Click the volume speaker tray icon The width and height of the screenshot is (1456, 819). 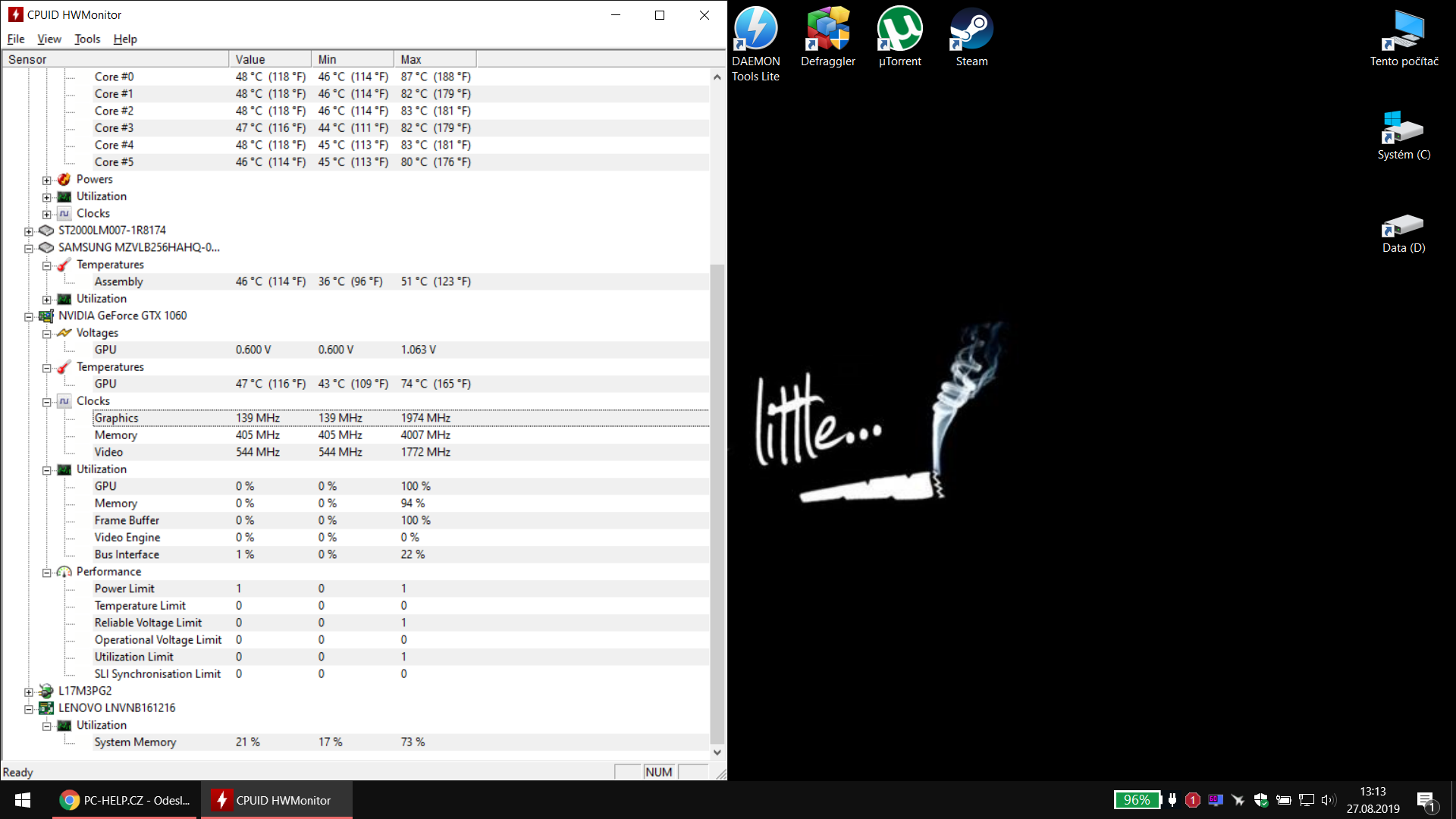pyautogui.click(x=1328, y=800)
